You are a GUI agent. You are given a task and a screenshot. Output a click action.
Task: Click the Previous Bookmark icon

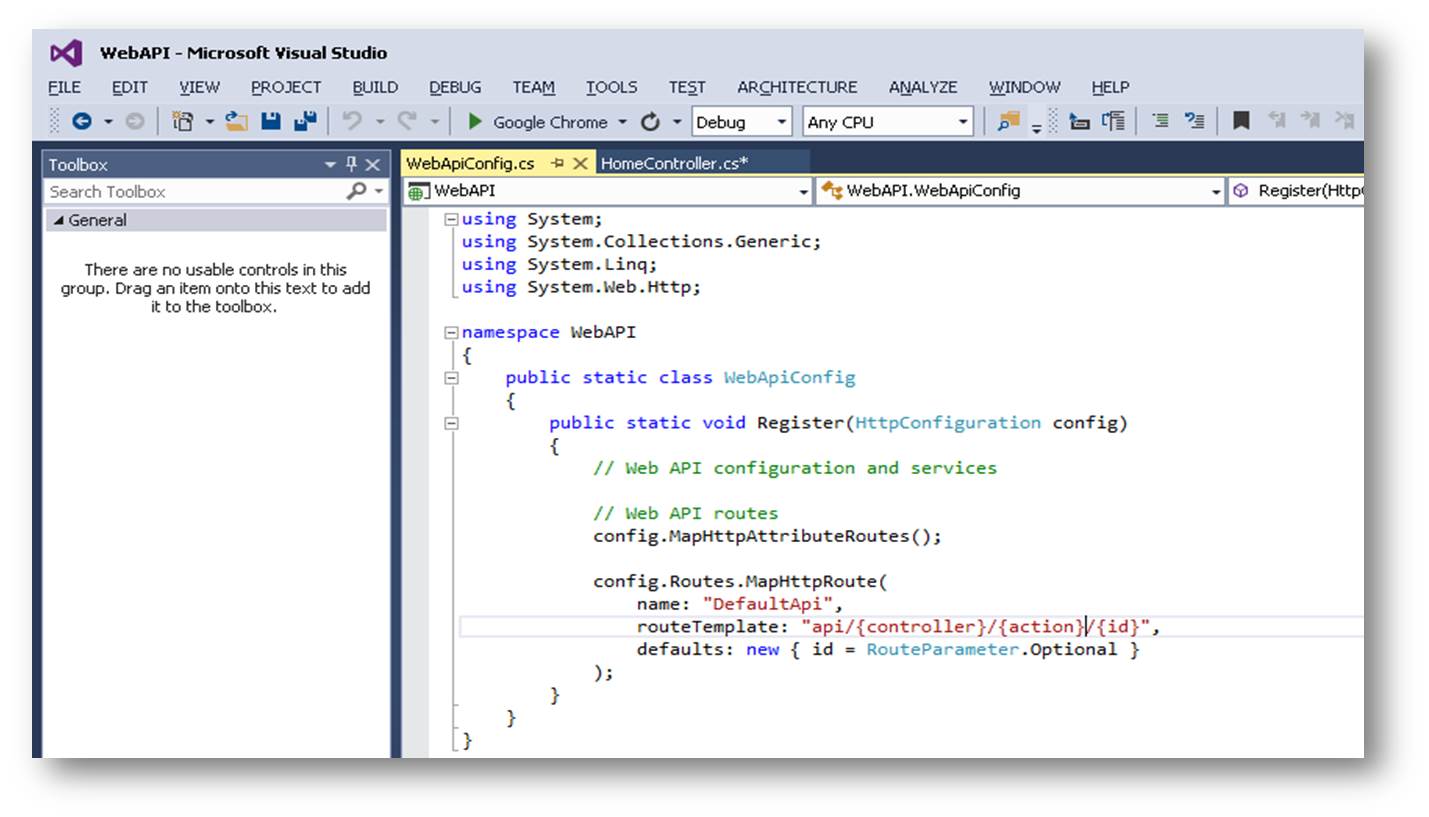(1276, 122)
